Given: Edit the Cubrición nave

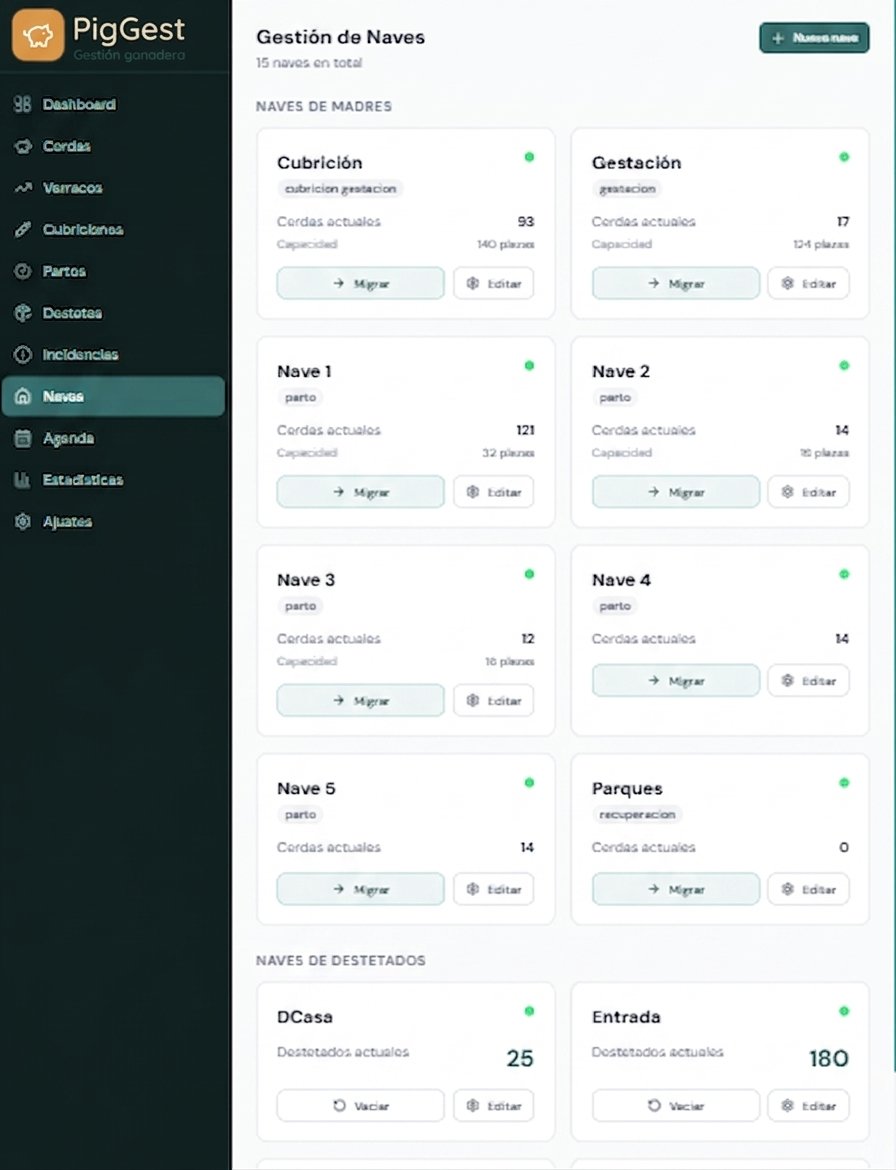Looking at the screenshot, I should (x=494, y=284).
